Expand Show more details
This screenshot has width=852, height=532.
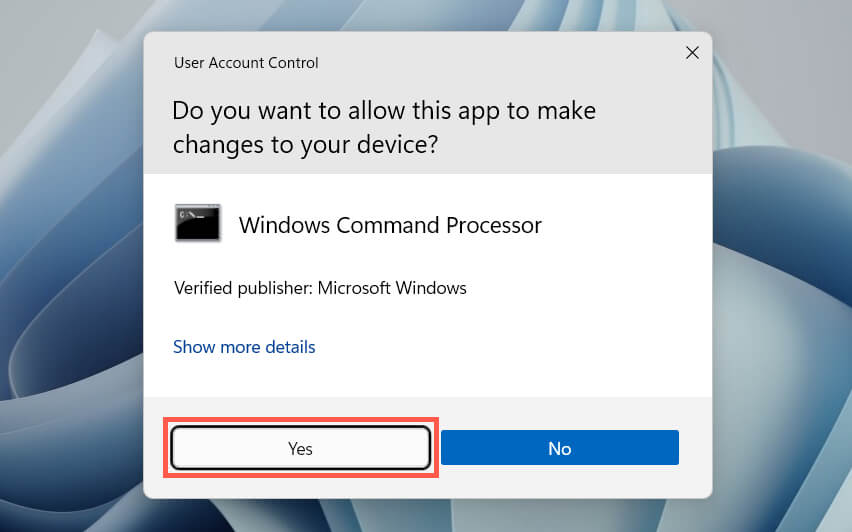click(244, 347)
